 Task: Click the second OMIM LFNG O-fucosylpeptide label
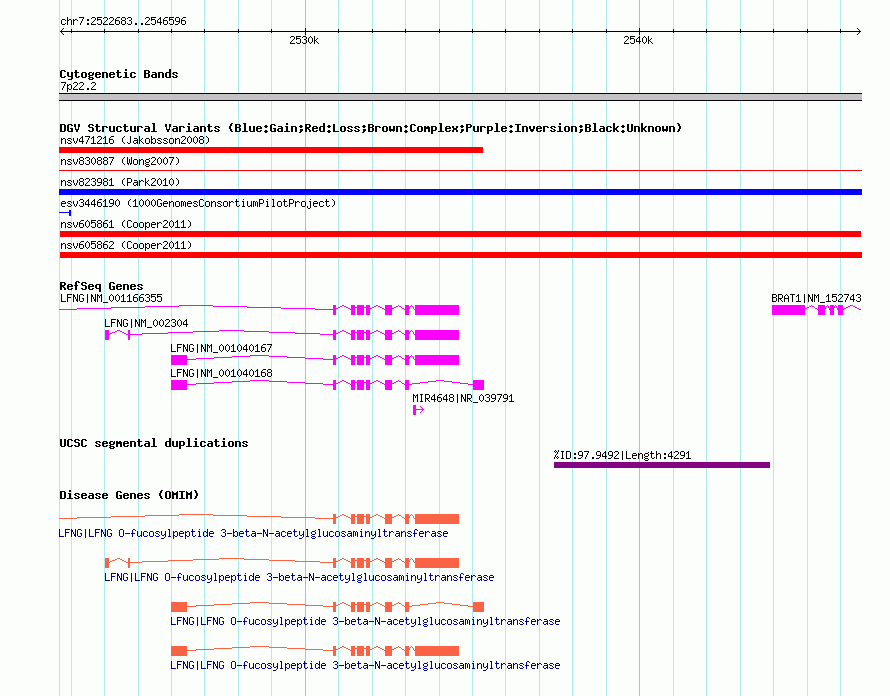(x=299, y=577)
